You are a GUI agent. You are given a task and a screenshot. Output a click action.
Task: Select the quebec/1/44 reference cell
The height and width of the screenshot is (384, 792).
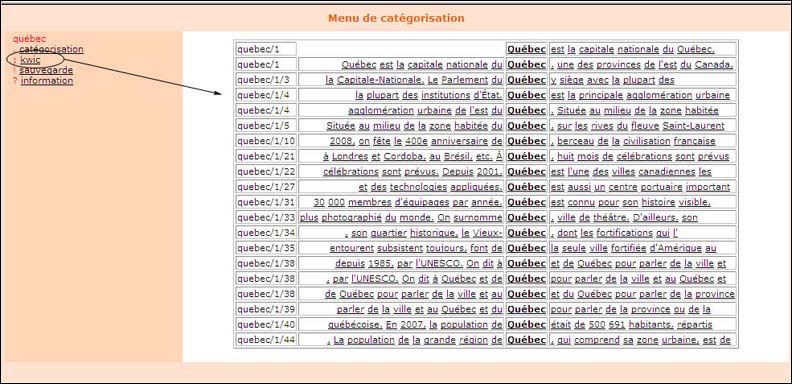(x=266, y=340)
